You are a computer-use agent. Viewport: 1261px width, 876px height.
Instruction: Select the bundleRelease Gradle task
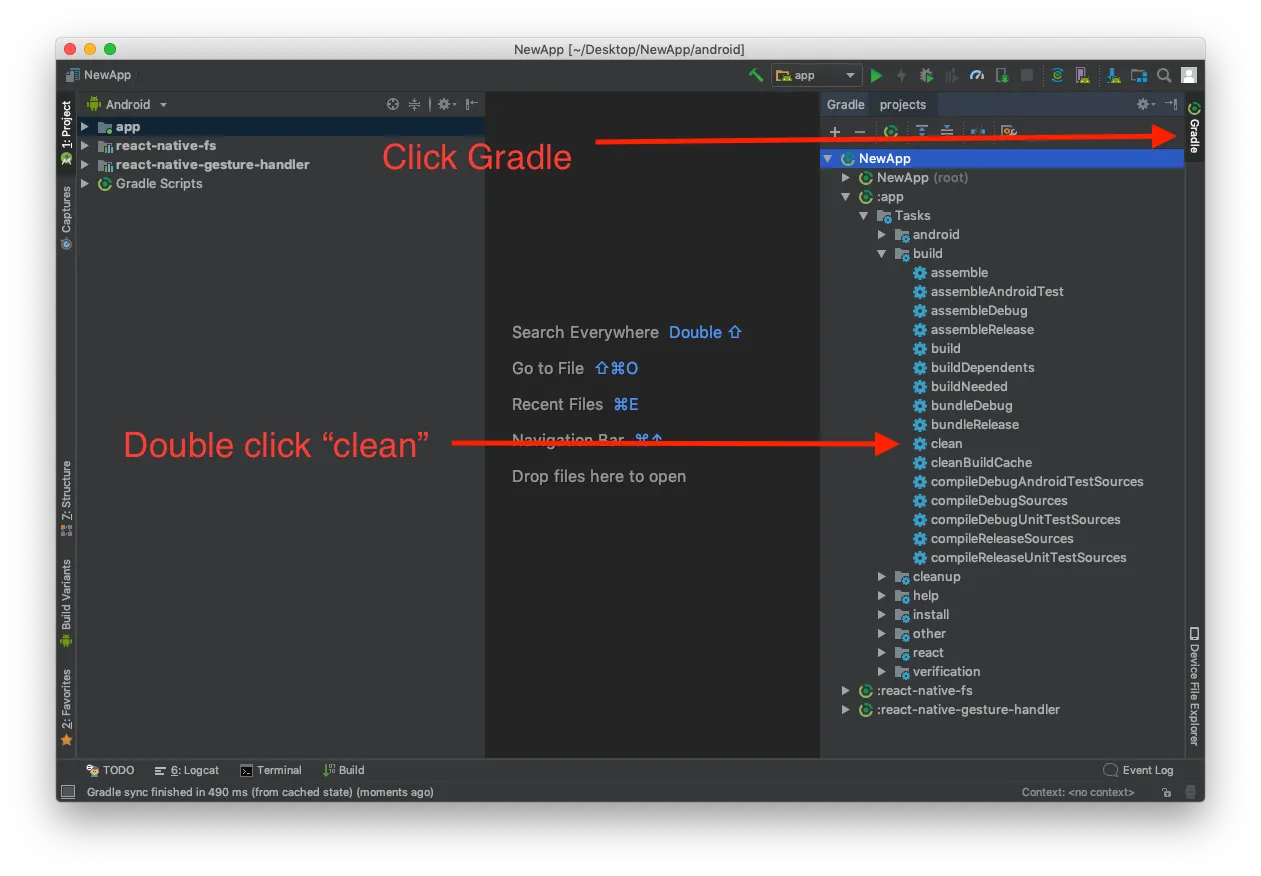coord(966,425)
